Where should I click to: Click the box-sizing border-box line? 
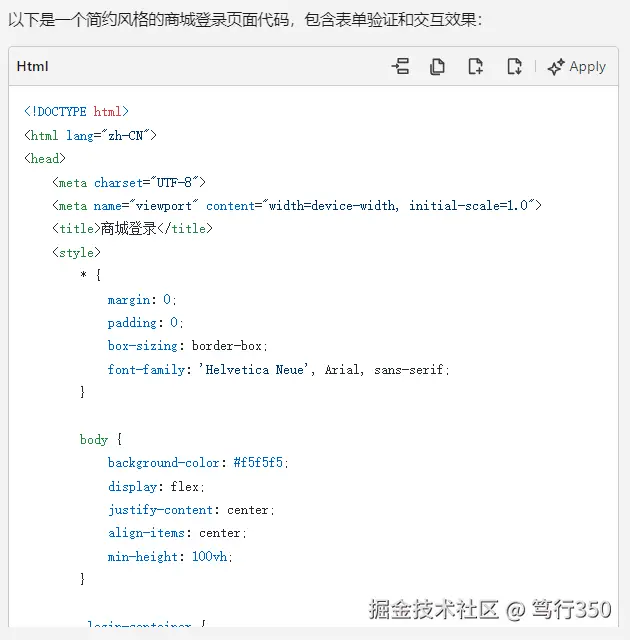tap(188, 346)
